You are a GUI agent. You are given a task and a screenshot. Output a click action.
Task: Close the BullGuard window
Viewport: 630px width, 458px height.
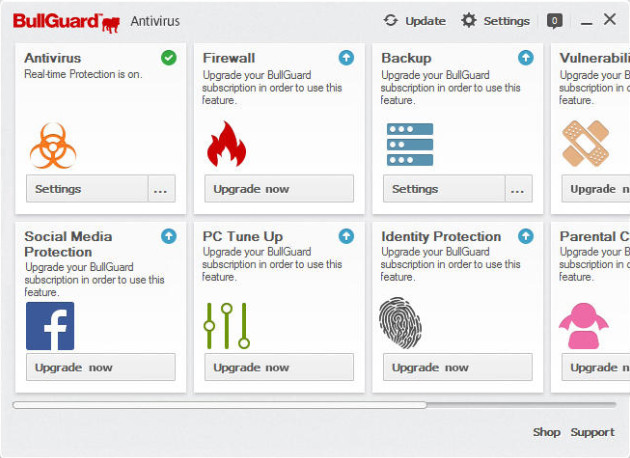(x=610, y=19)
